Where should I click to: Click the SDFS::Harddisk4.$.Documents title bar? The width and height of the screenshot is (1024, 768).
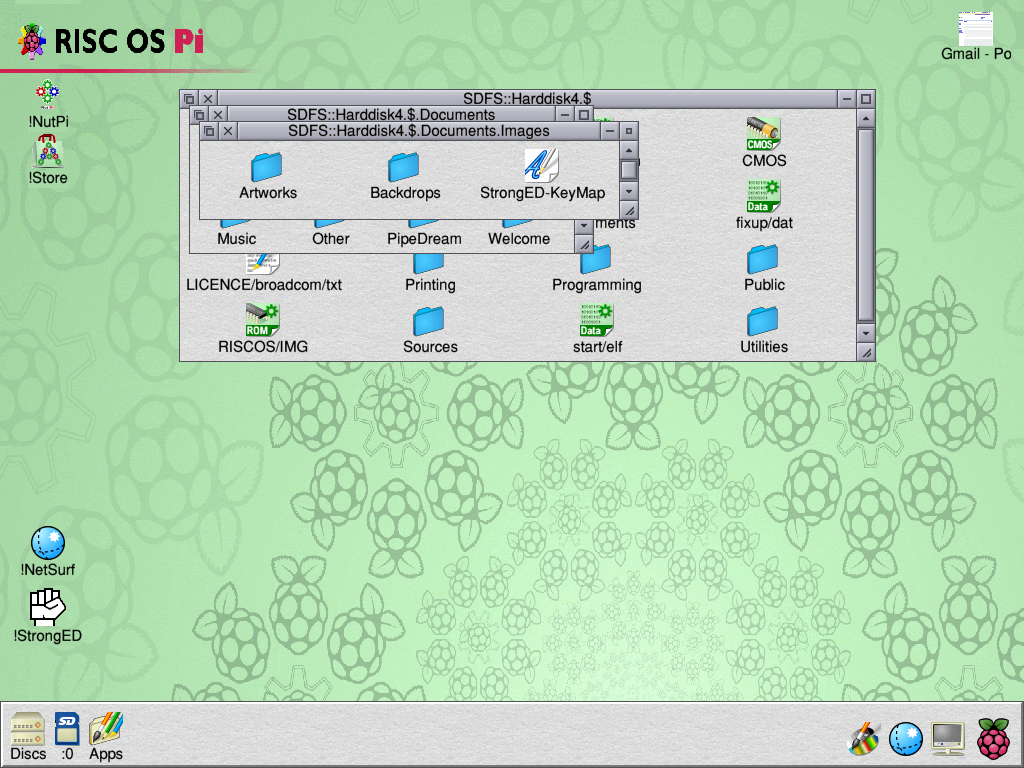pos(391,115)
